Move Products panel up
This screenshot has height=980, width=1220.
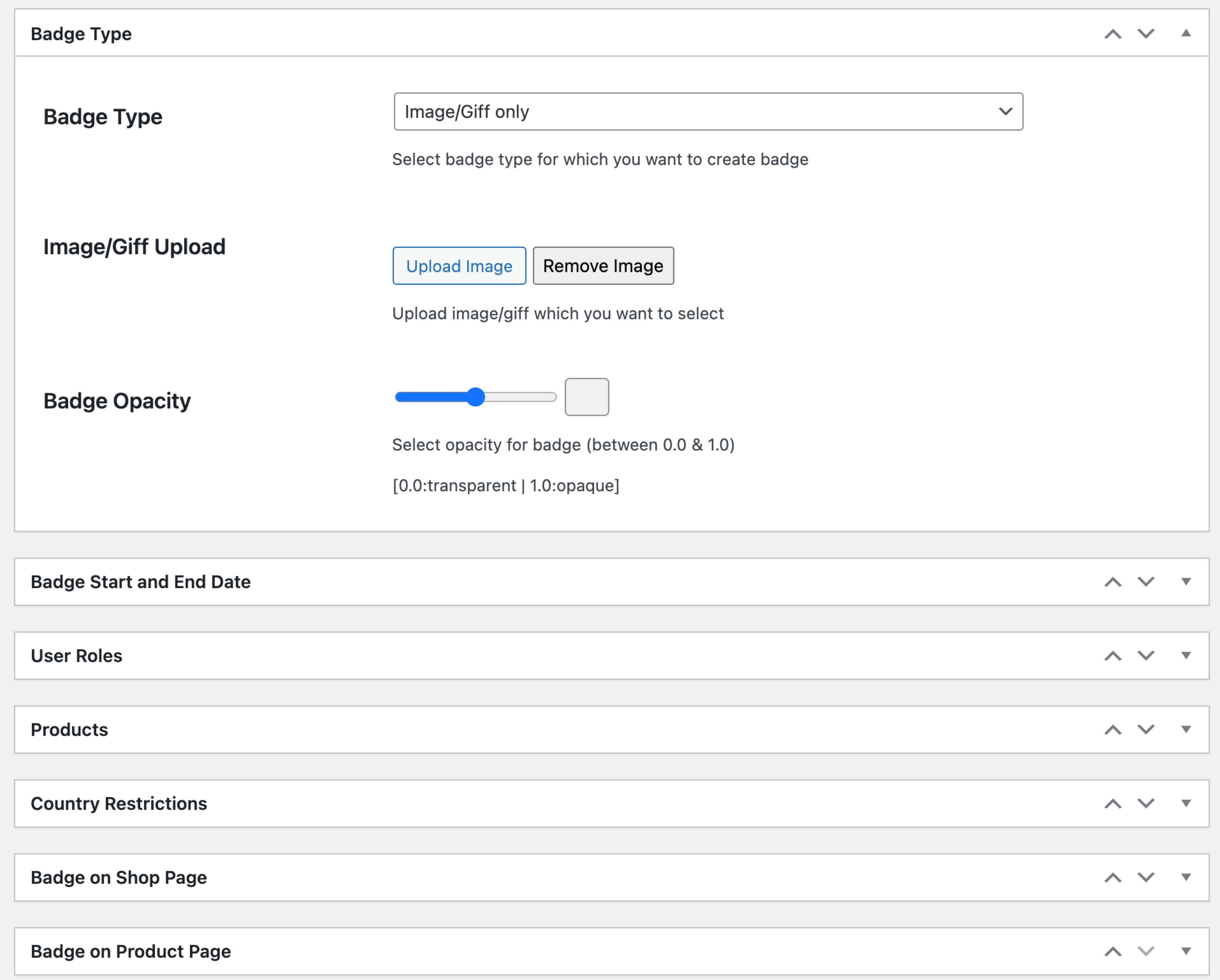click(1113, 729)
